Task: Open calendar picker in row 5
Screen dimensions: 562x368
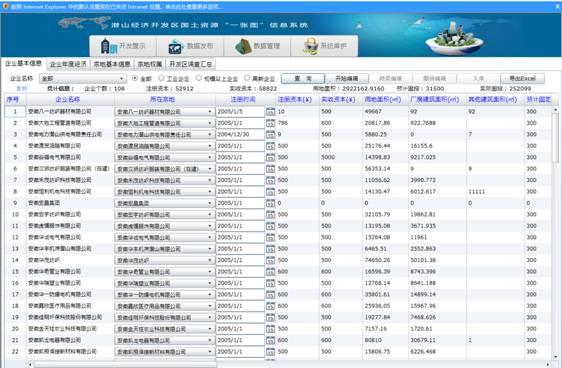Action: pyautogui.click(x=270, y=158)
